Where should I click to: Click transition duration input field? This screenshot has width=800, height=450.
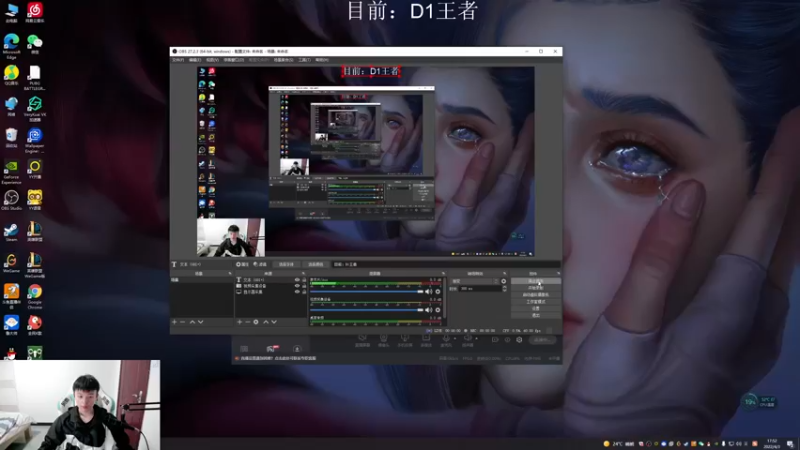[480, 289]
